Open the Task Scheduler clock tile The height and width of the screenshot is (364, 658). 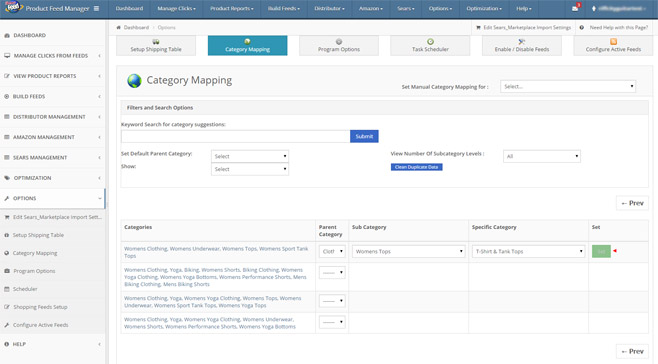[430, 45]
